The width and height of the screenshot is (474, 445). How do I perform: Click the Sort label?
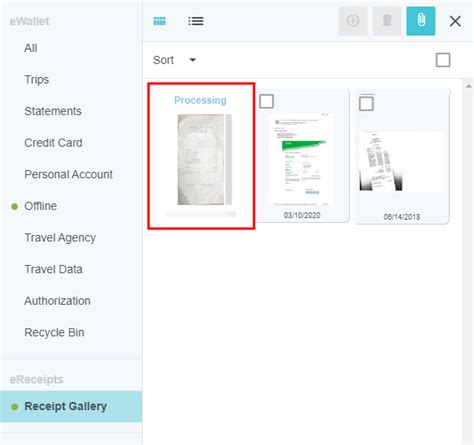[163, 60]
